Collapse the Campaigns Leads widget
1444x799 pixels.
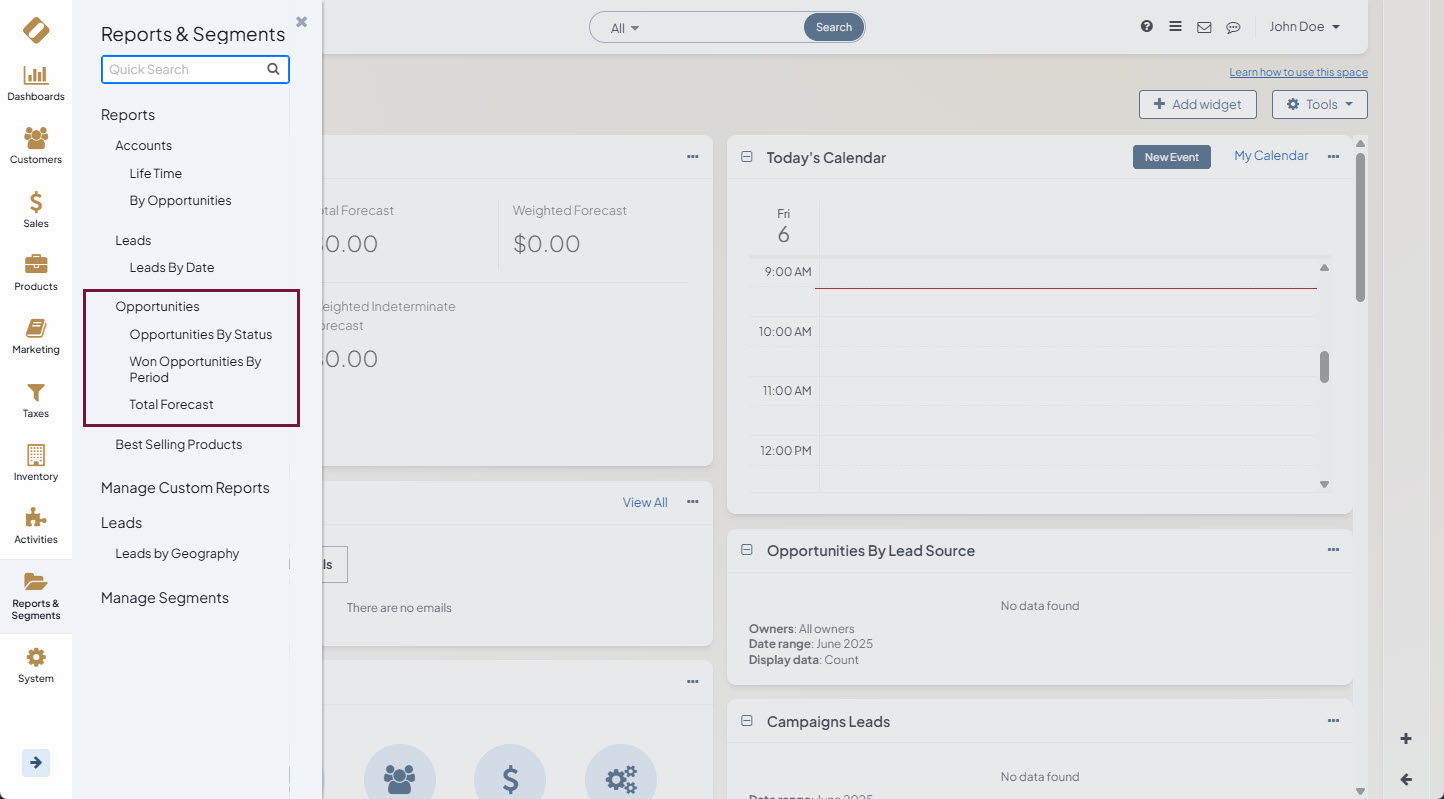tap(746, 721)
